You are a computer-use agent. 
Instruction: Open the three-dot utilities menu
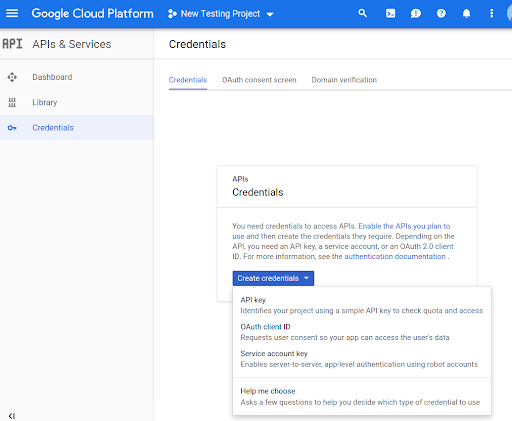pyautogui.click(x=491, y=13)
